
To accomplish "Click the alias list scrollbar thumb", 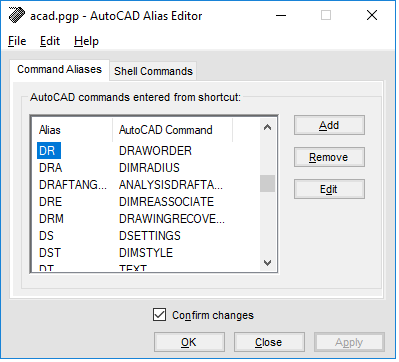I will [267, 183].
